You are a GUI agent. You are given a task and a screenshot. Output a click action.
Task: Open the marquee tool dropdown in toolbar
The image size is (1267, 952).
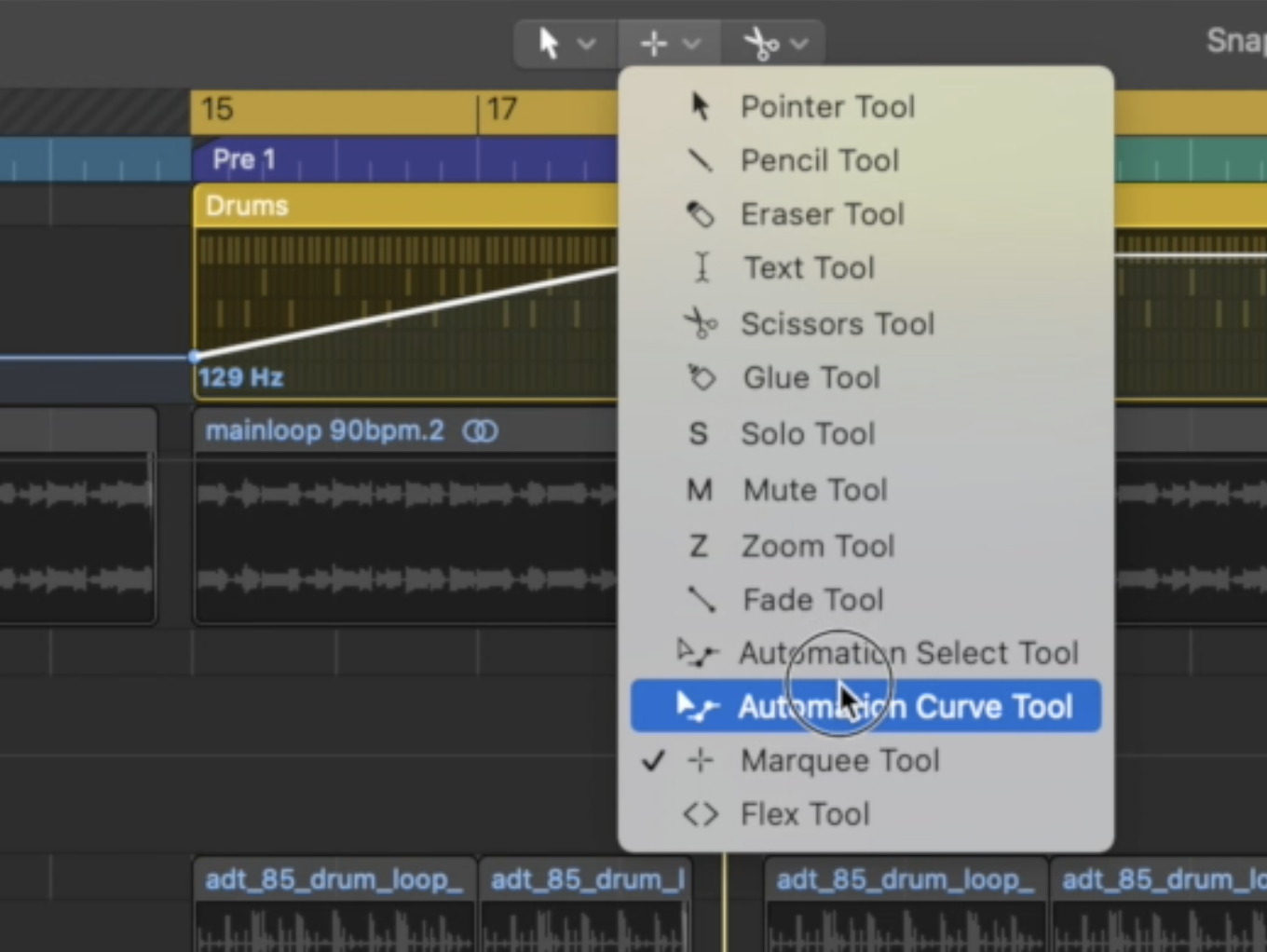coord(669,44)
